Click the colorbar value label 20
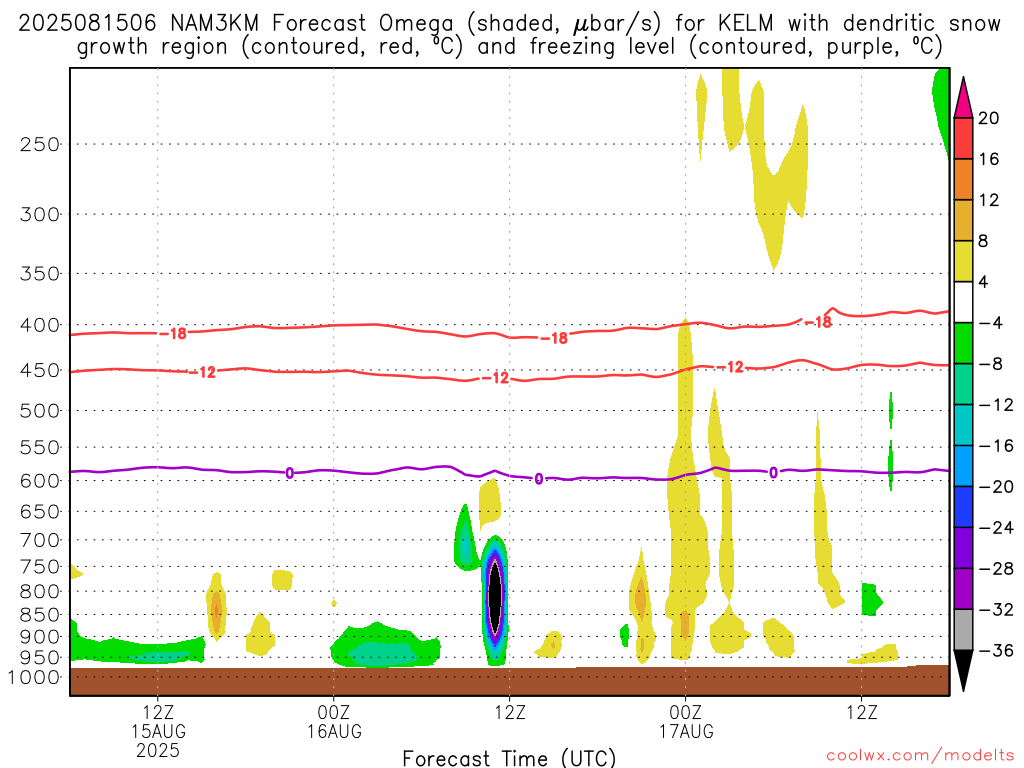This screenshot has width=1024, height=768. click(x=989, y=118)
